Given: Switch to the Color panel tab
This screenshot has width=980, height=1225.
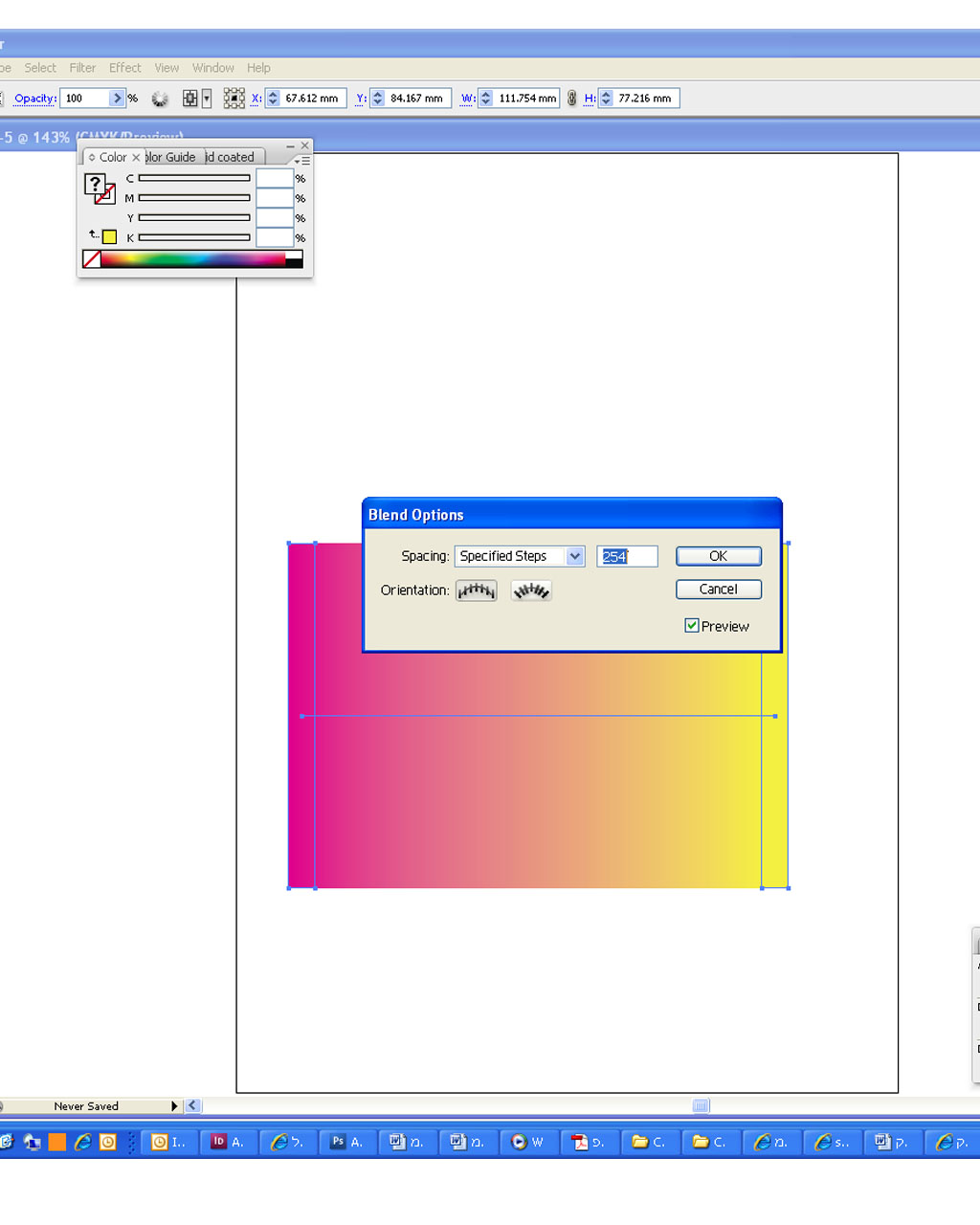Looking at the screenshot, I should pos(112,157).
